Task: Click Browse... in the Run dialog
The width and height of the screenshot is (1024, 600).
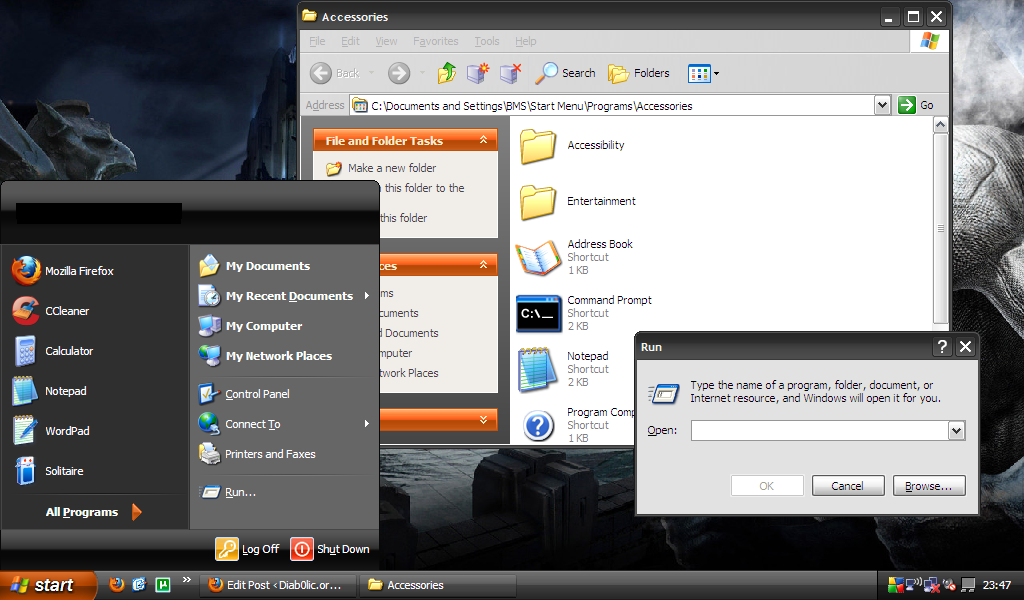Action: [x=929, y=486]
